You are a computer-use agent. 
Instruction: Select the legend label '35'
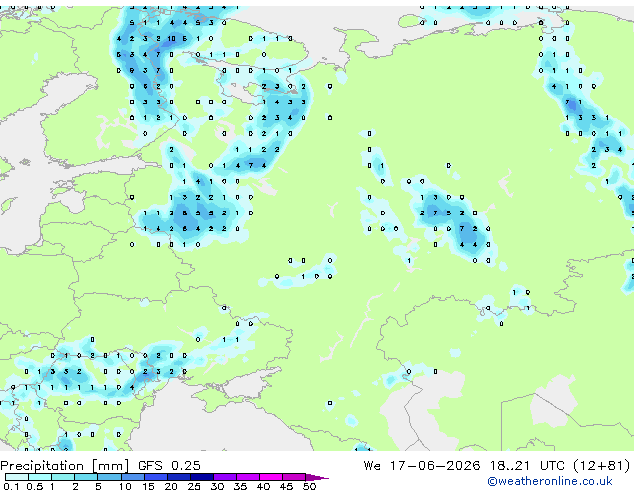[x=240, y=486]
